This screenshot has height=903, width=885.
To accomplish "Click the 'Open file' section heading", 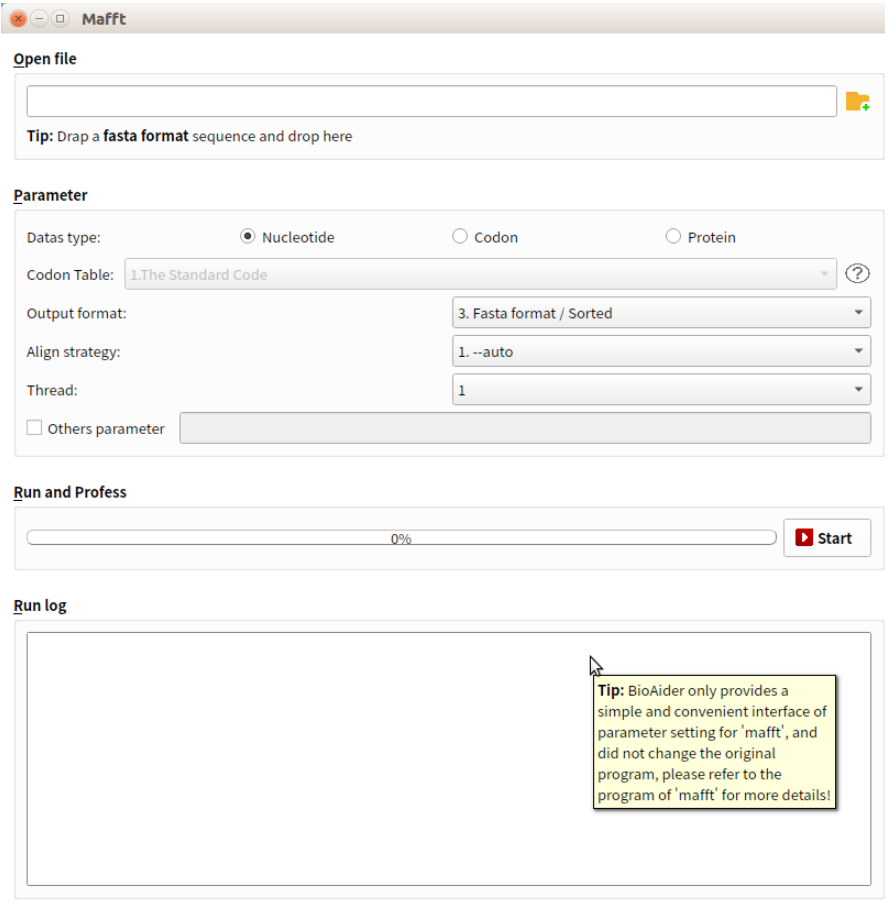I will pos(45,59).
